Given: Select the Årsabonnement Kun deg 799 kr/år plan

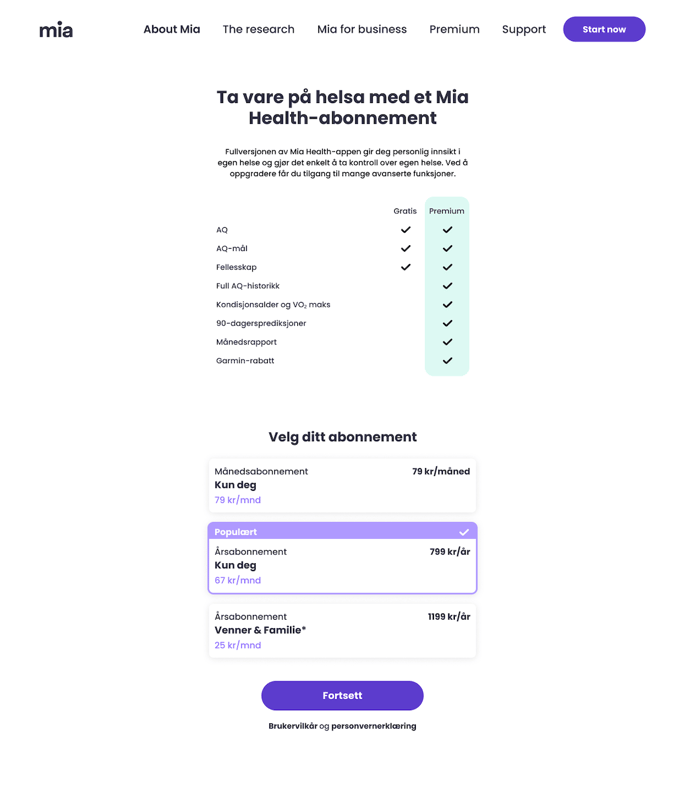Looking at the screenshot, I should pos(342,566).
